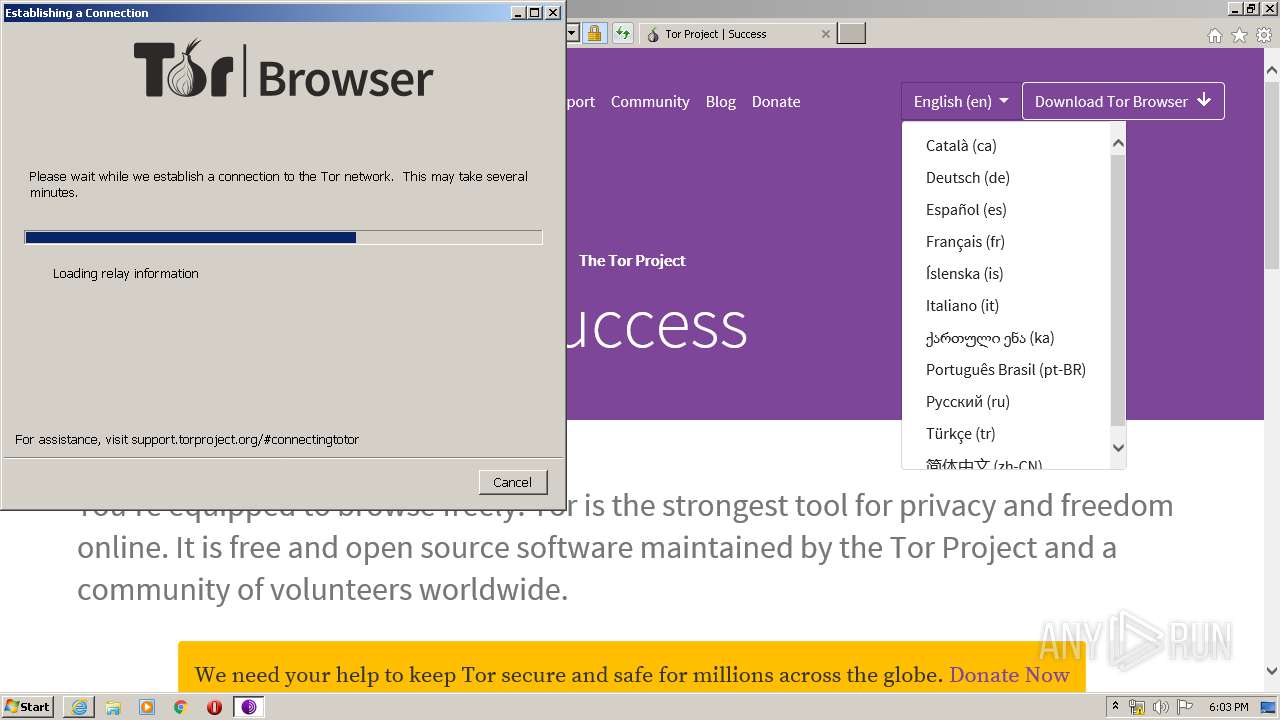
Task: Minimize the Establishing a Connection dialog
Action: click(x=518, y=13)
